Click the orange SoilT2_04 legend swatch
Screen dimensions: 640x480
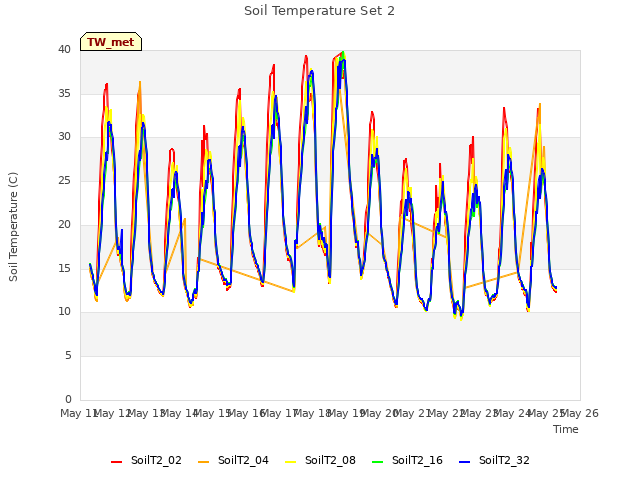click(x=203, y=462)
